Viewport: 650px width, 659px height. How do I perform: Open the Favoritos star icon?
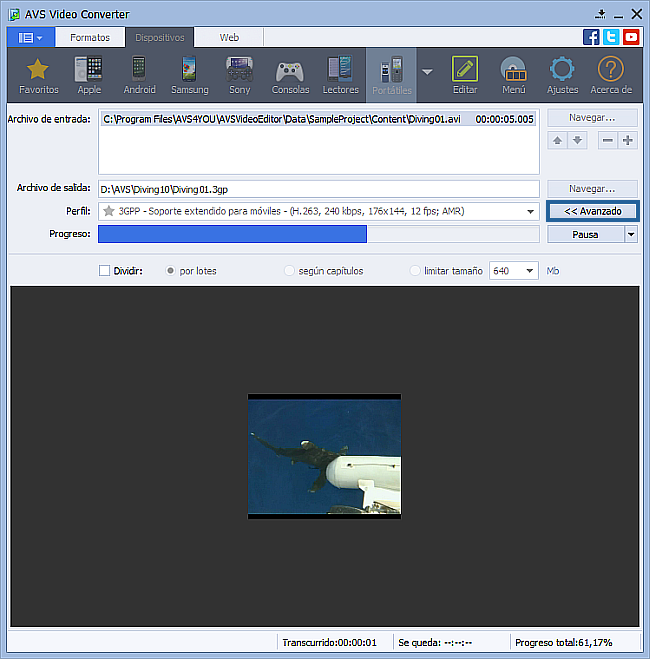pyautogui.click(x=38, y=71)
